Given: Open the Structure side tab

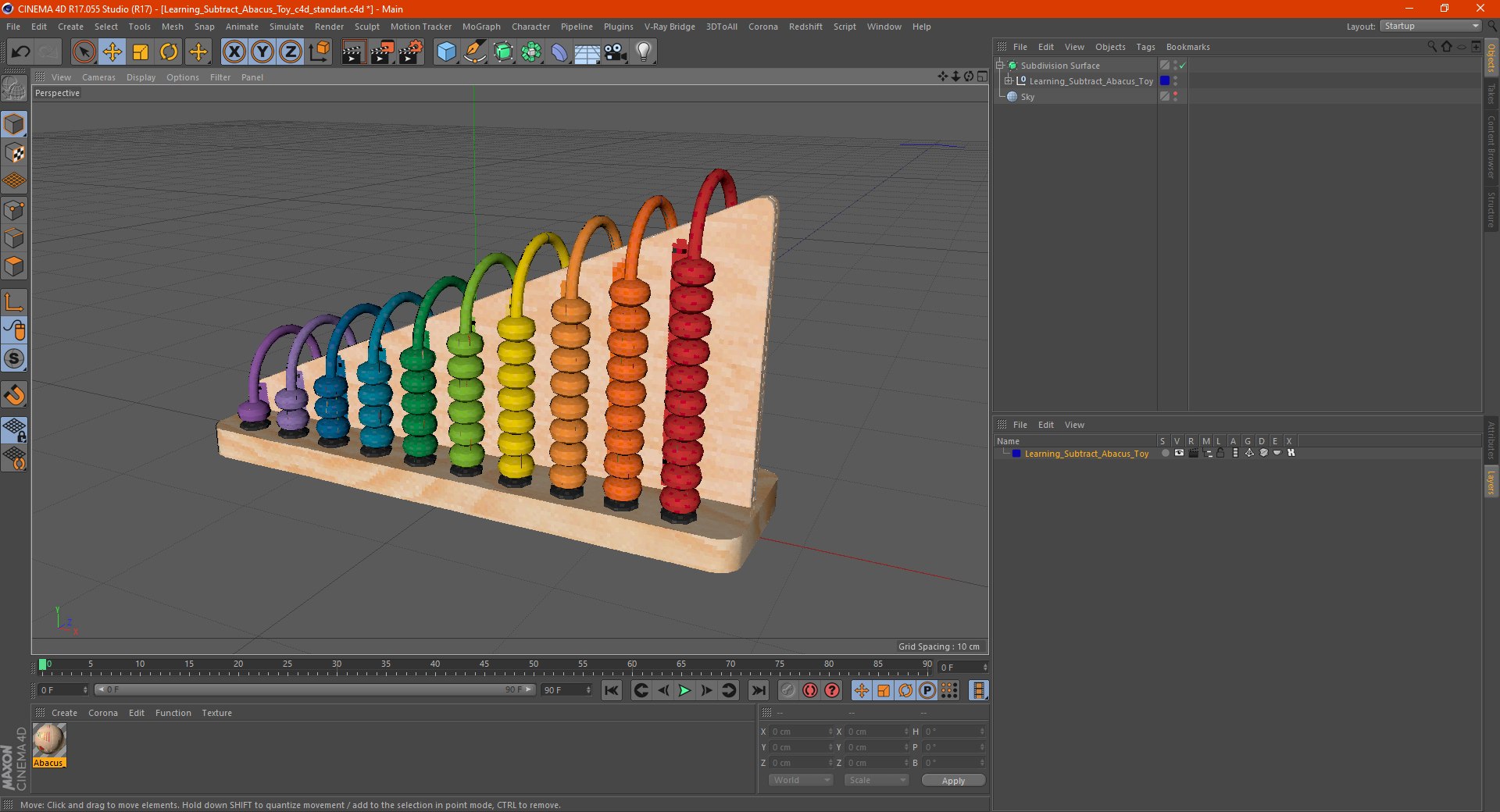Looking at the screenshot, I should point(1491,209).
